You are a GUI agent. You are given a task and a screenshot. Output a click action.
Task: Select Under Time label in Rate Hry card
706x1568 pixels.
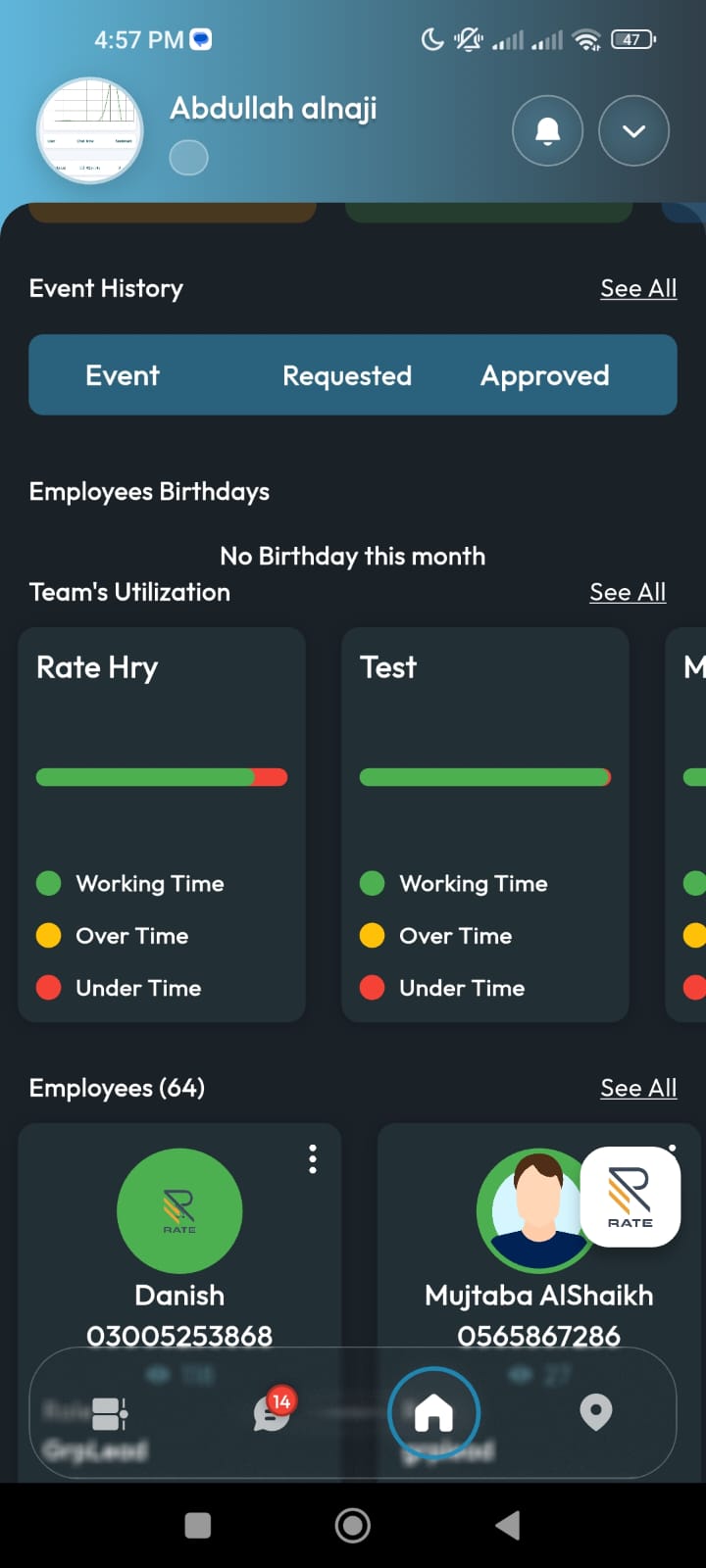pos(138,988)
